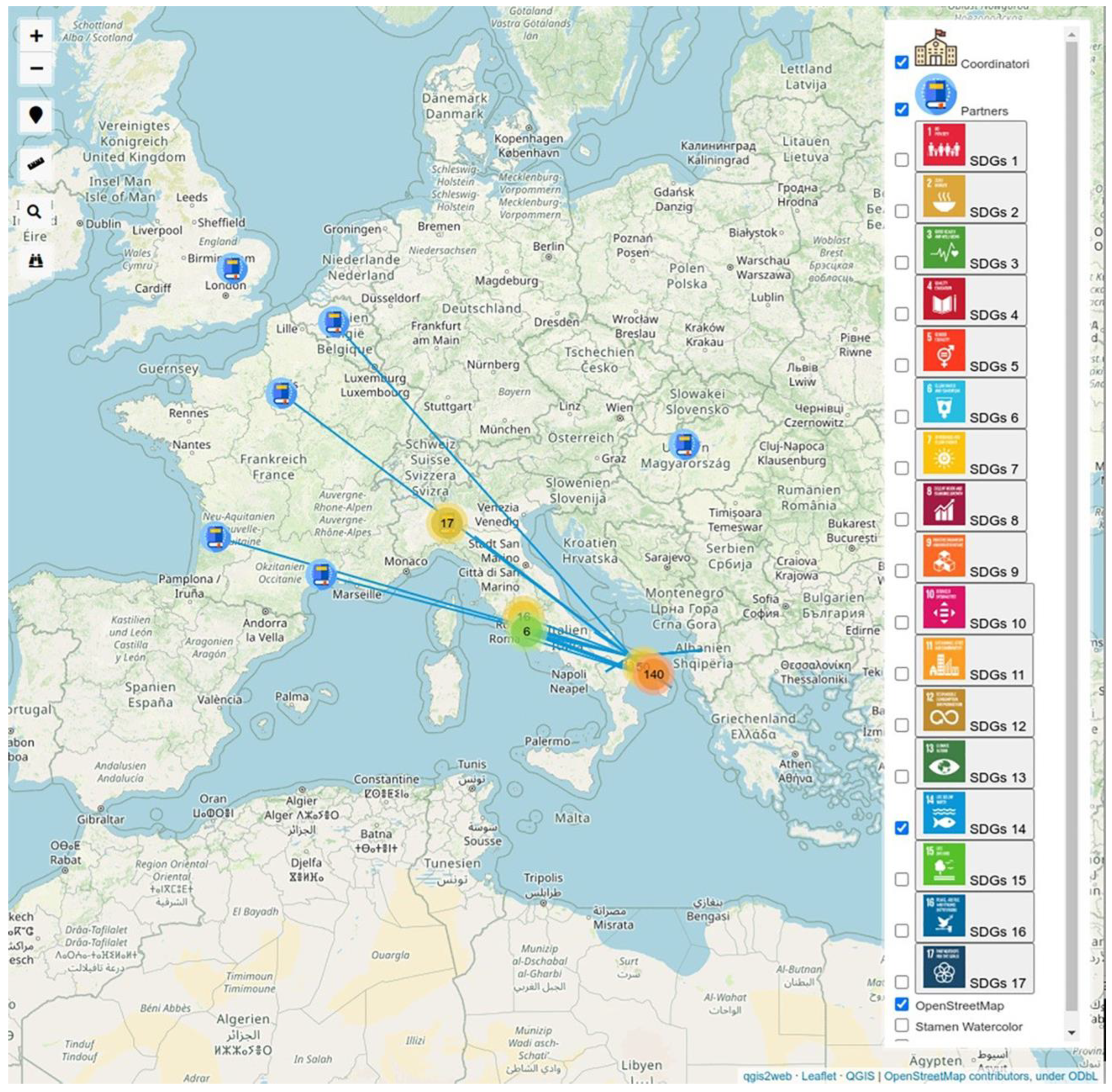The image size is (1112, 1092).
Task: Click the zoom in plus button
Action: 36,36
